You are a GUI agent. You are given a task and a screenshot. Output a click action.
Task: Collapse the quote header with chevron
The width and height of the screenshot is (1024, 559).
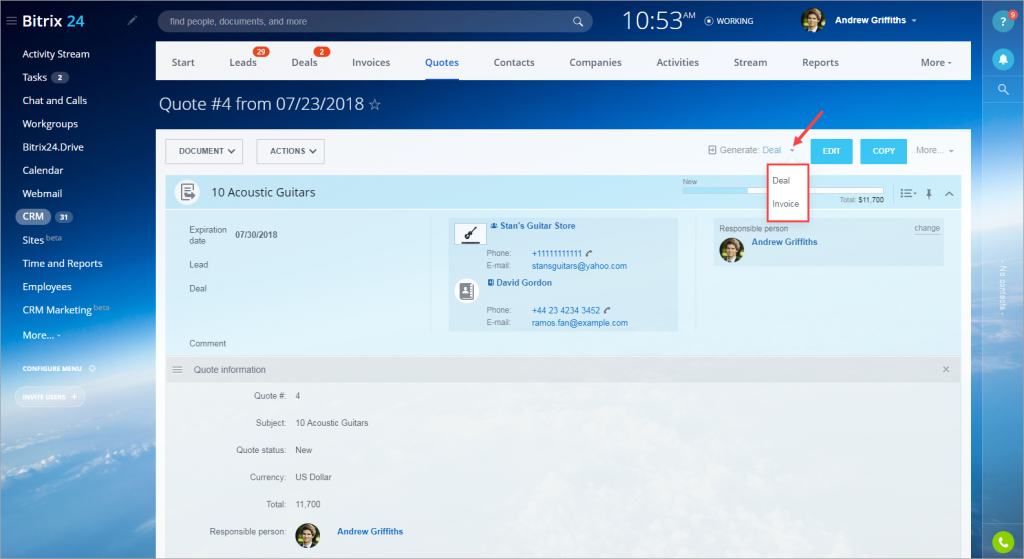coord(949,193)
